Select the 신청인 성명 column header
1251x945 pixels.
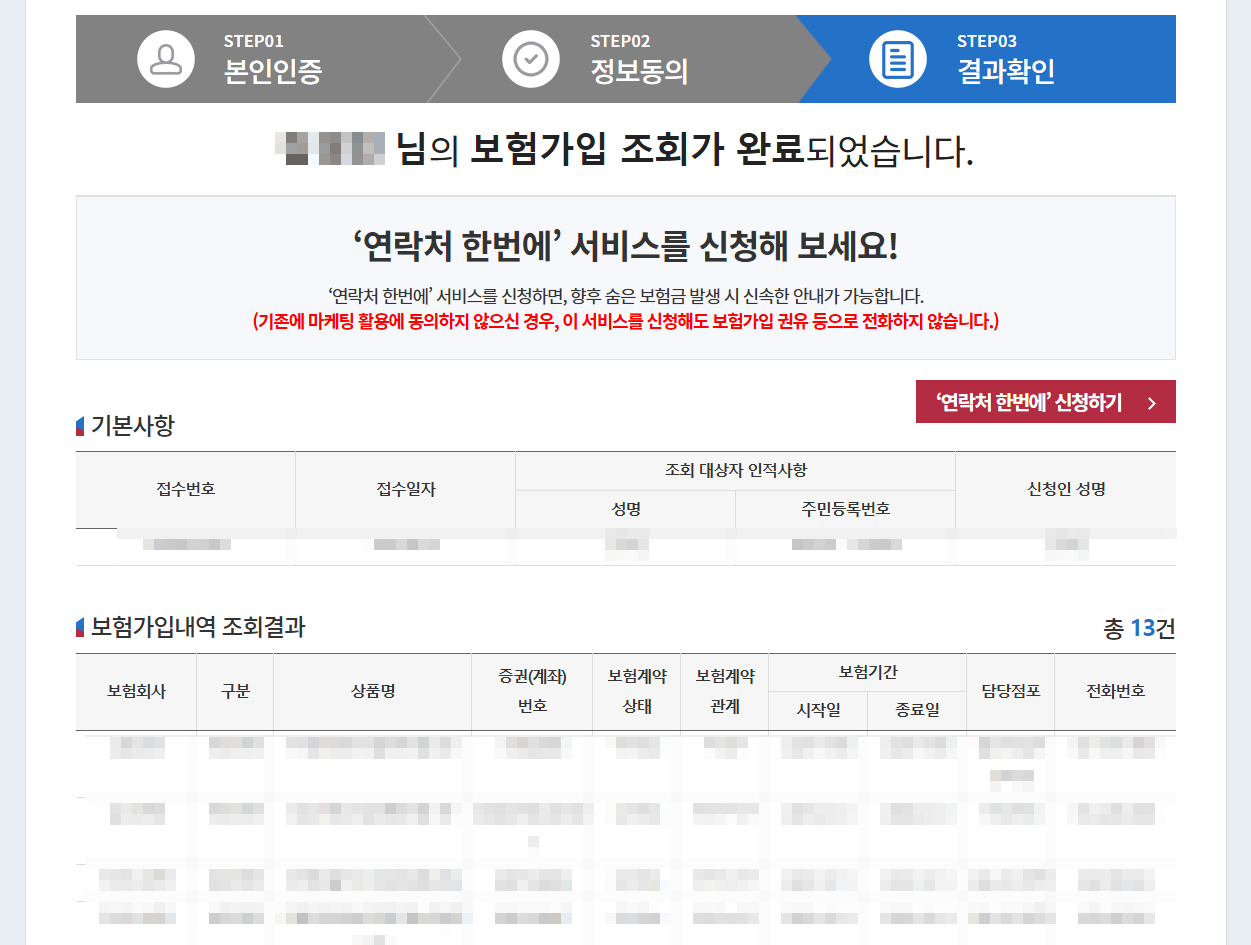[1065, 489]
